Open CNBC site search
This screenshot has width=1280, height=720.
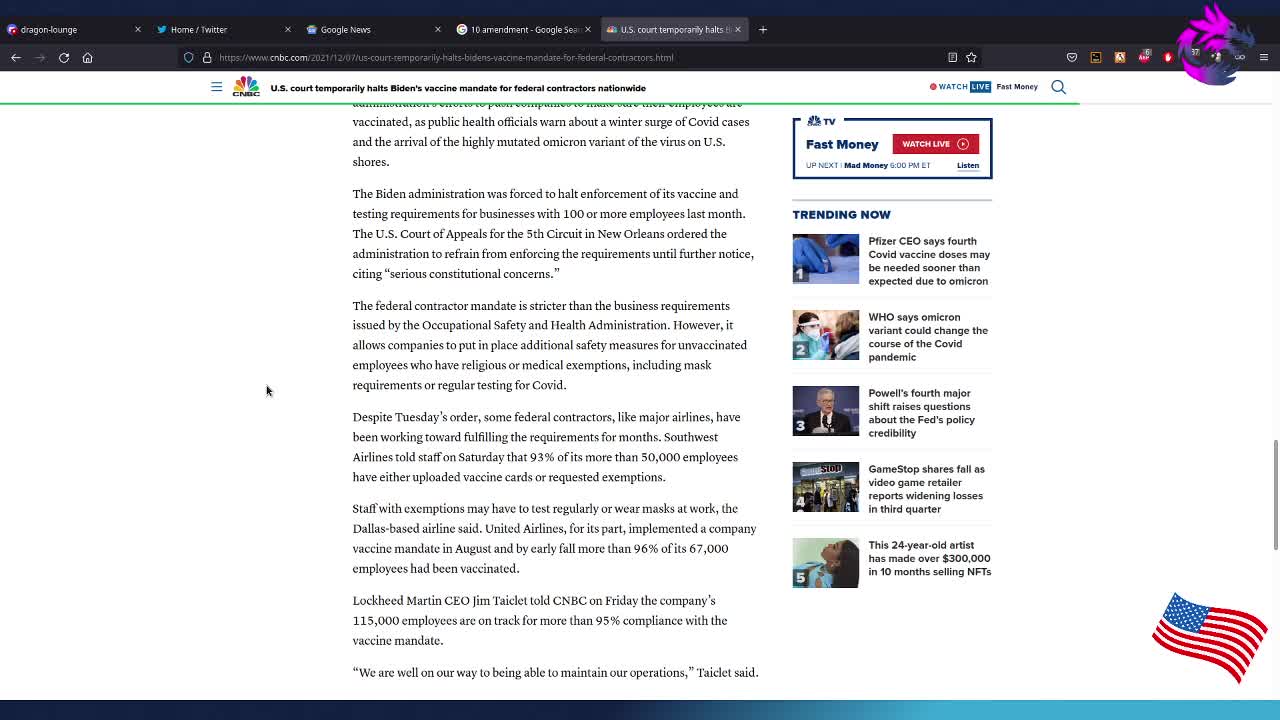pyautogui.click(x=1058, y=87)
